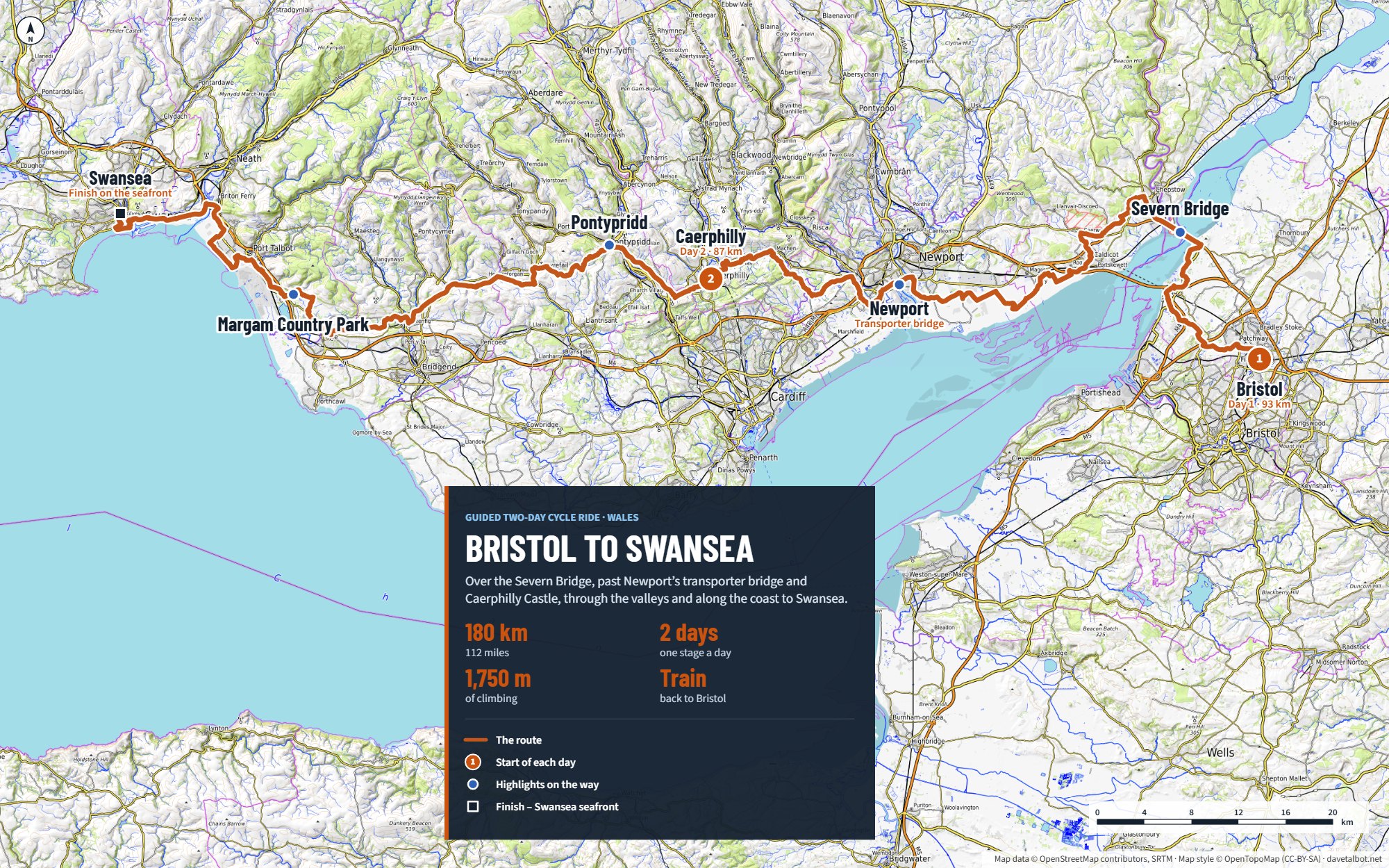Click the Wells town label

pos(1220,753)
